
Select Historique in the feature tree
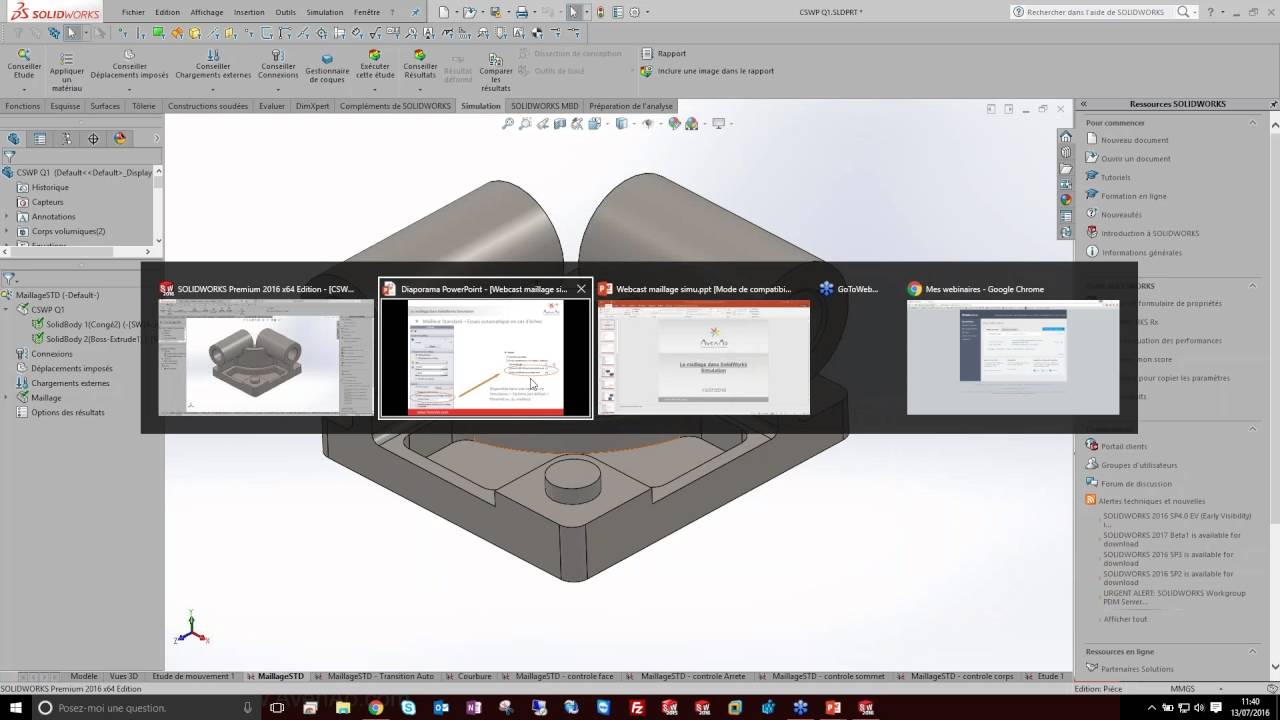tap(50, 188)
